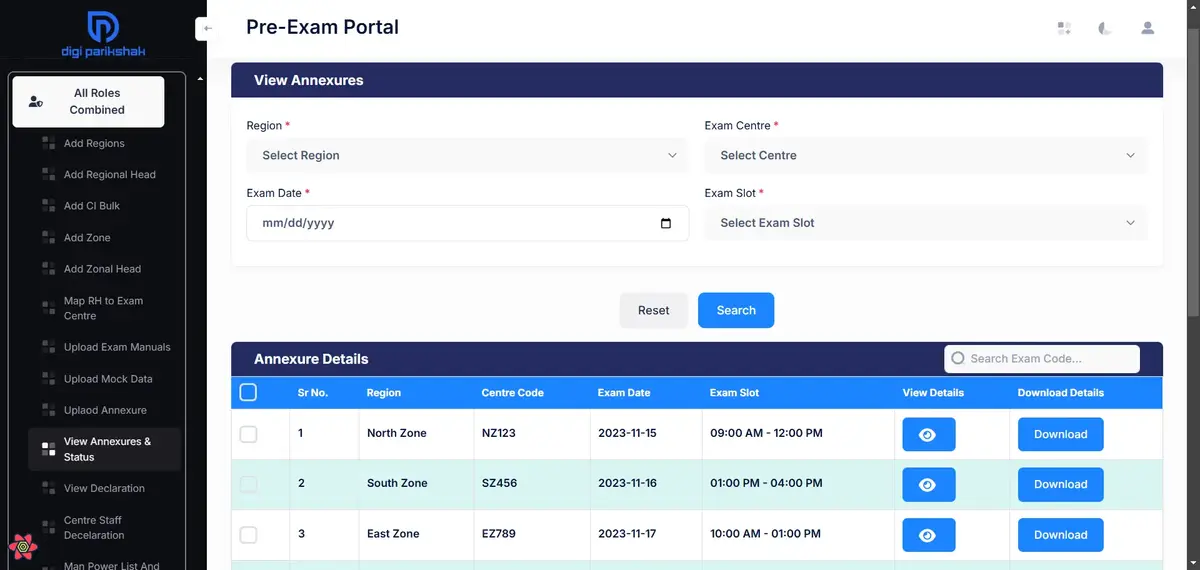Open the user profile icon
Image resolution: width=1200 pixels, height=570 pixels.
1148,28
